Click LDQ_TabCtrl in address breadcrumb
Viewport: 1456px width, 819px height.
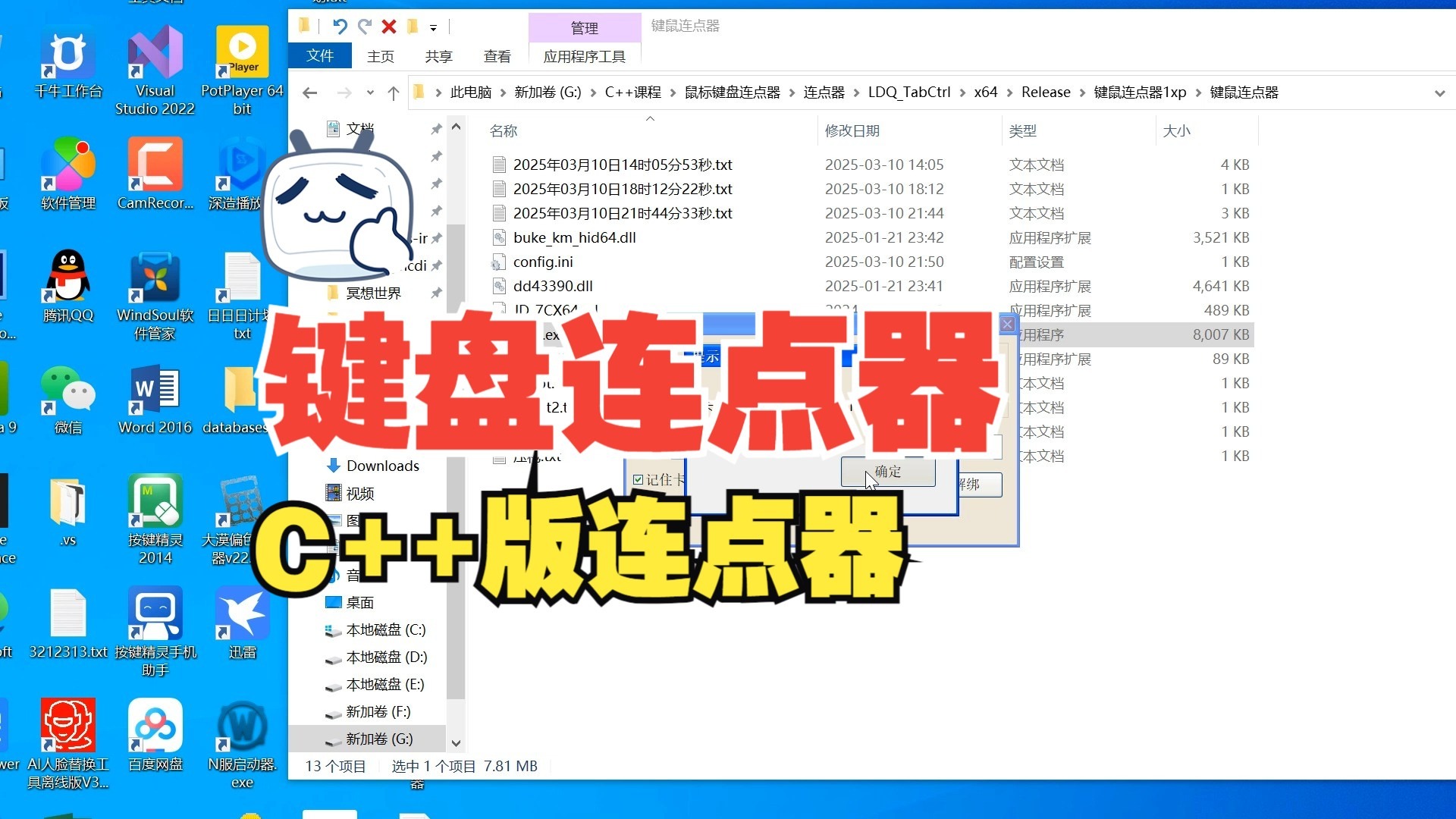pos(908,93)
